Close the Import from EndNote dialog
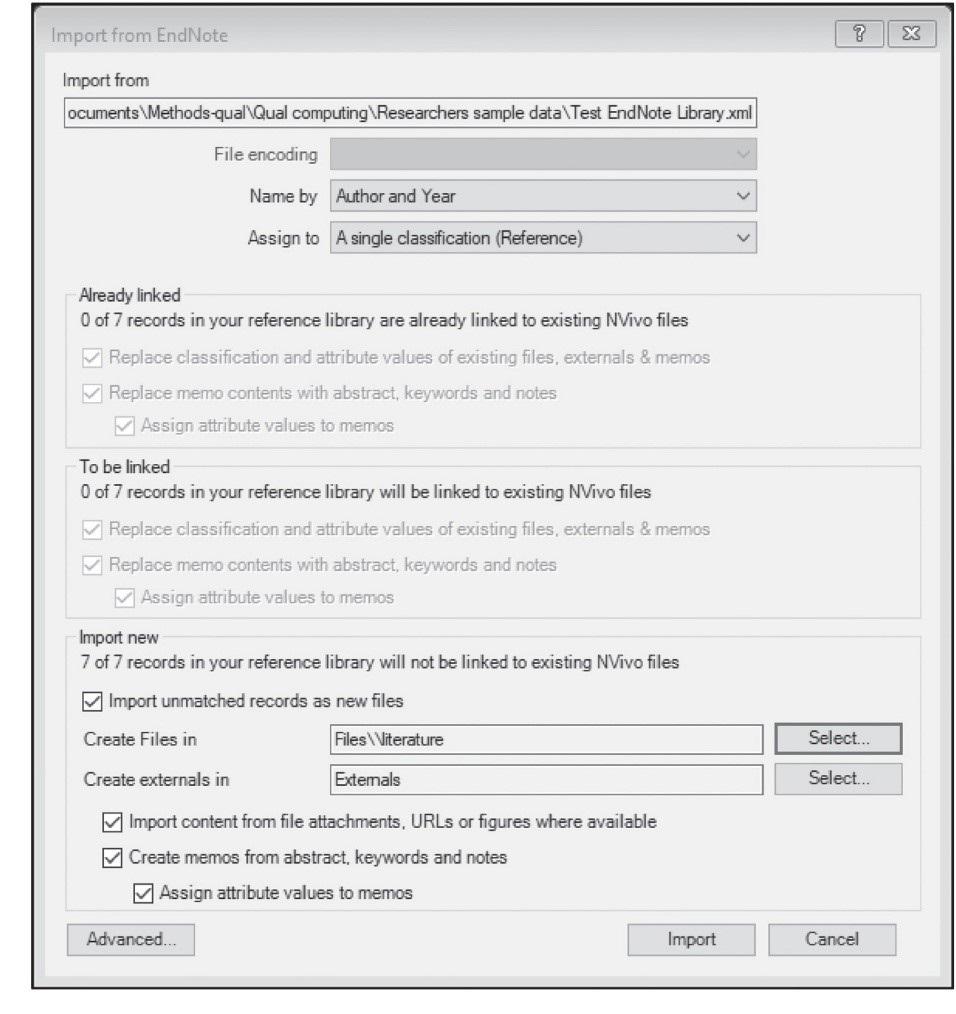This screenshot has width=956, height=1014. (911, 34)
